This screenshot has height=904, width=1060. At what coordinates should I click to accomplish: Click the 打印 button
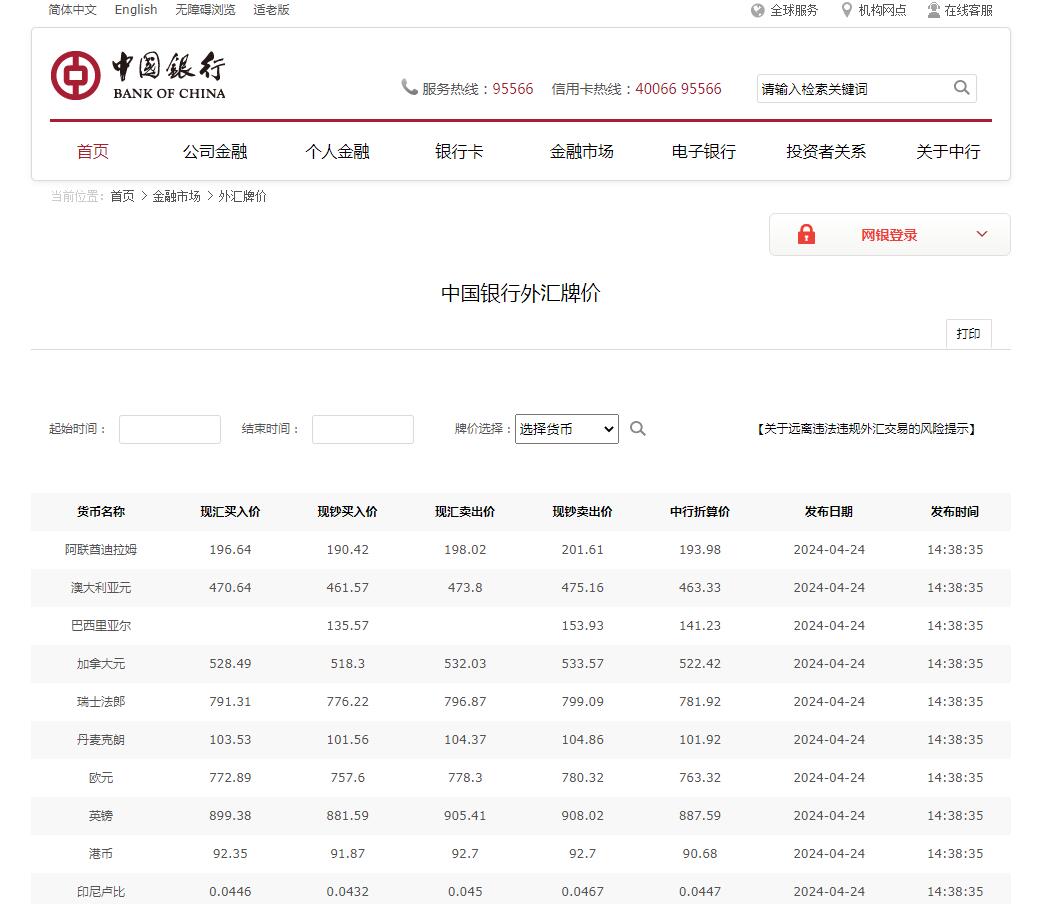point(967,333)
